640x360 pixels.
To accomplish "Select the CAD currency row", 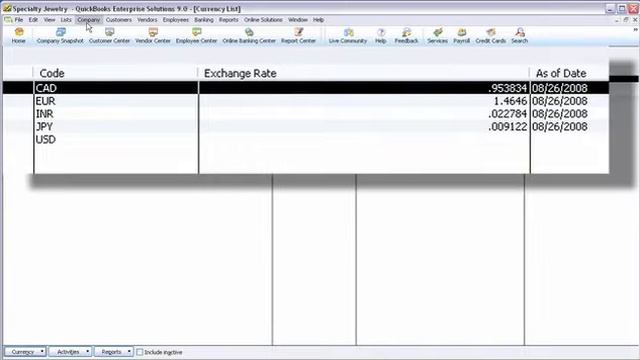I will click(305, 88).
